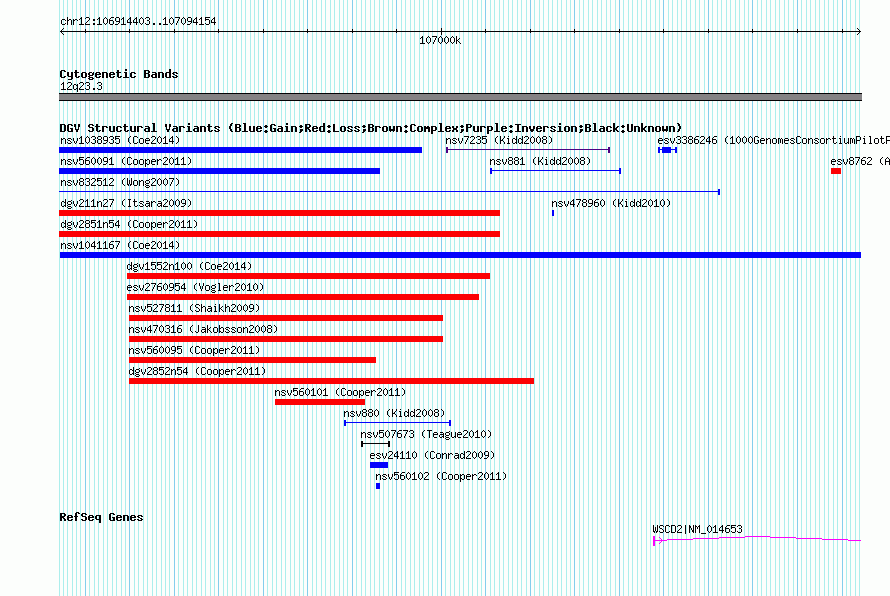Click the esv24110 (Conrad2009) small blue block
This screenshot has width=890, height=596.
coord(379,465)
